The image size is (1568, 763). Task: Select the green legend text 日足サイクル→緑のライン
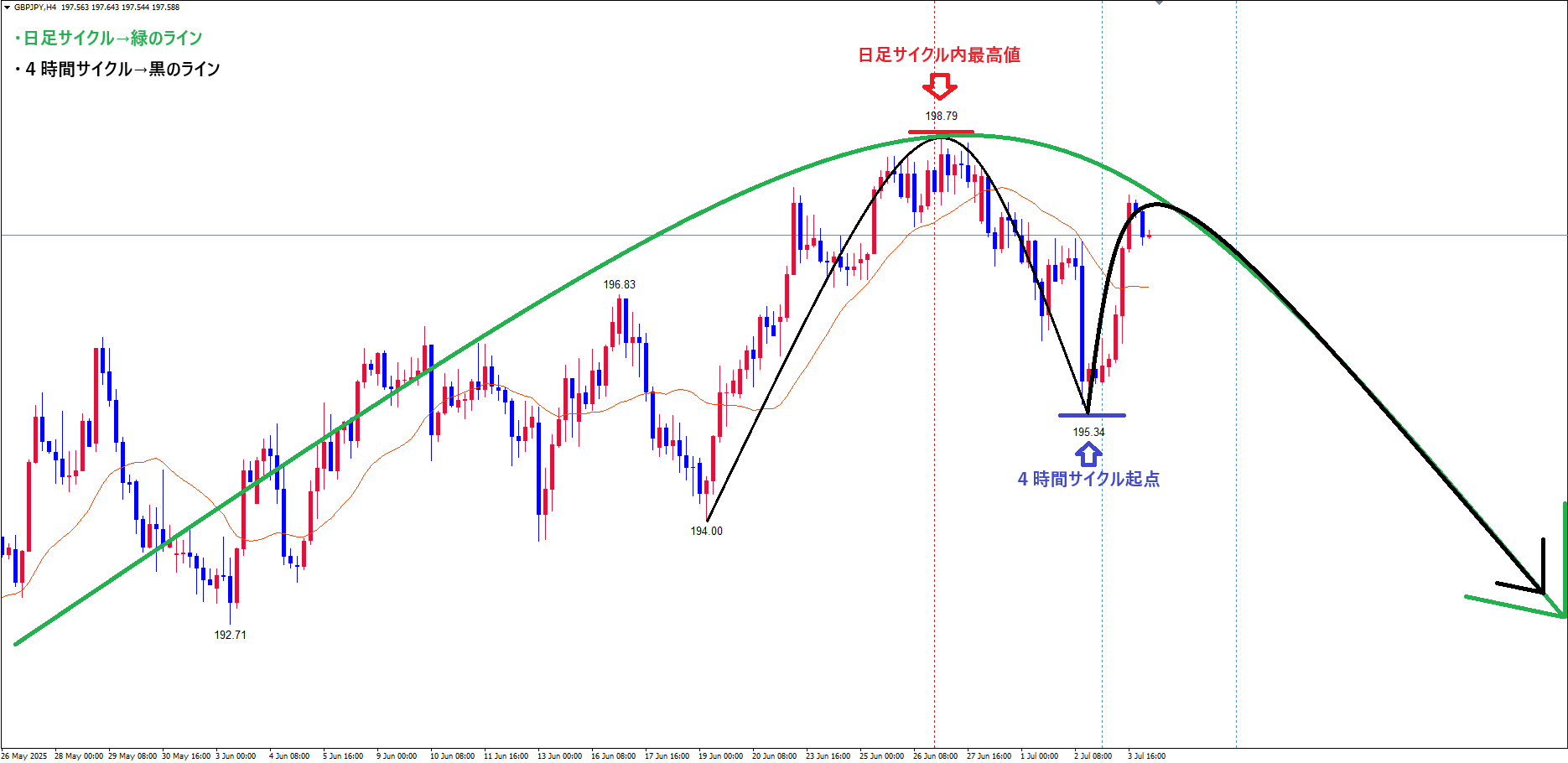pos(109,38)
